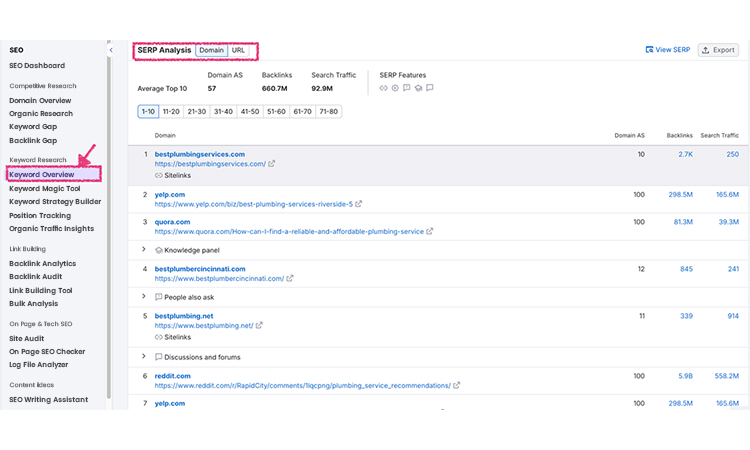
Task: Switch SERP Analysis to URL view
Action: [x=238, y=50]
